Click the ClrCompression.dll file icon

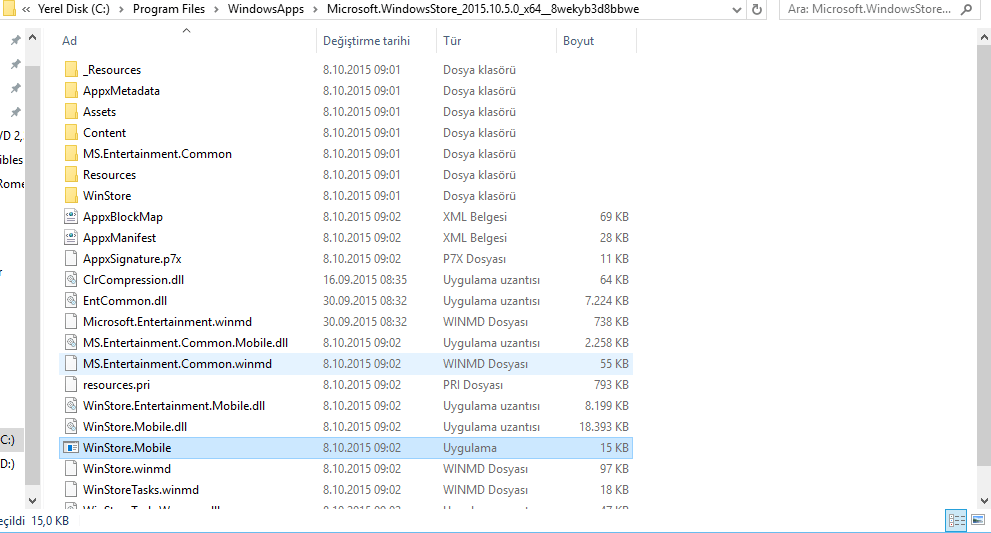[71, 279]
